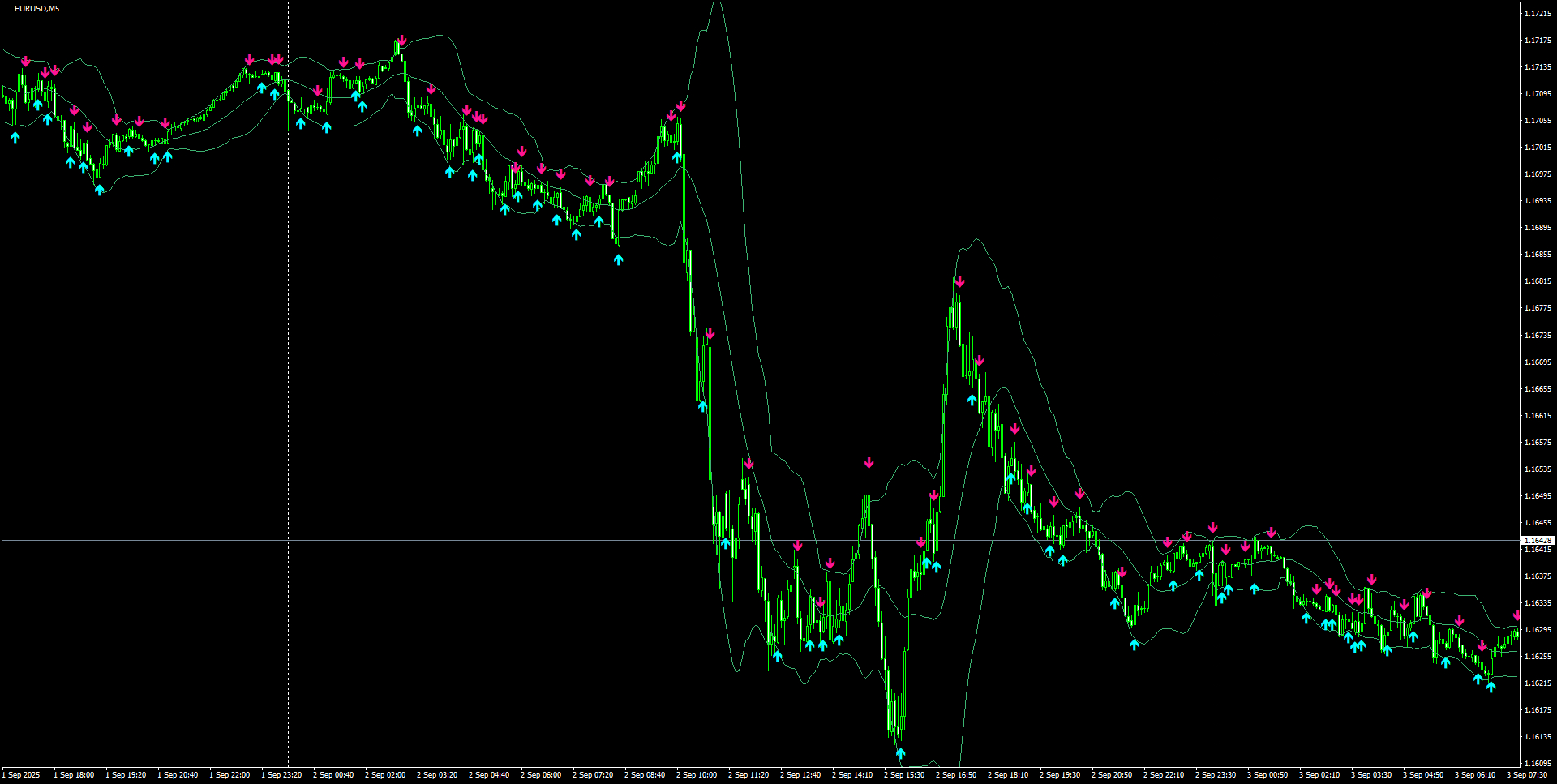The width and height of the screenshot is (1557, 784).
Task: Click price axis label 1.16535
Action: (1538, 469)
